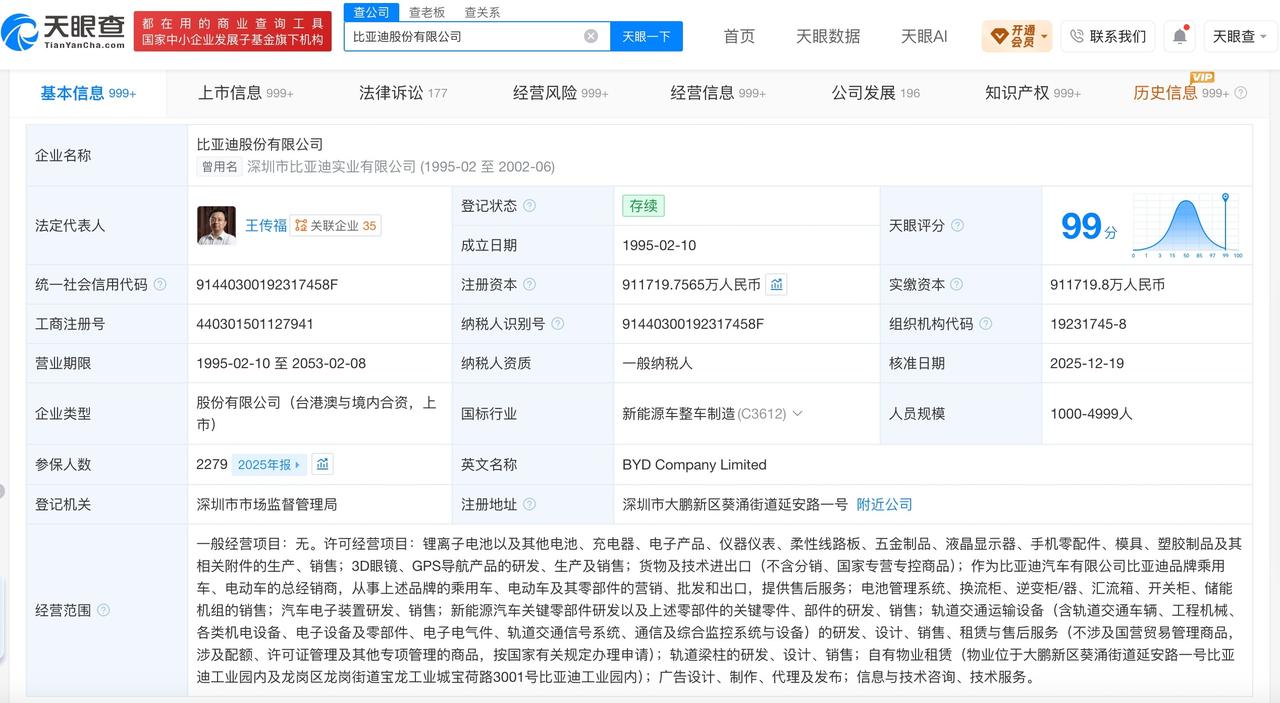1280x703 pixels.
Task: Click the help icon beside 纳税人识别号
Action: (x=557, y=324)
